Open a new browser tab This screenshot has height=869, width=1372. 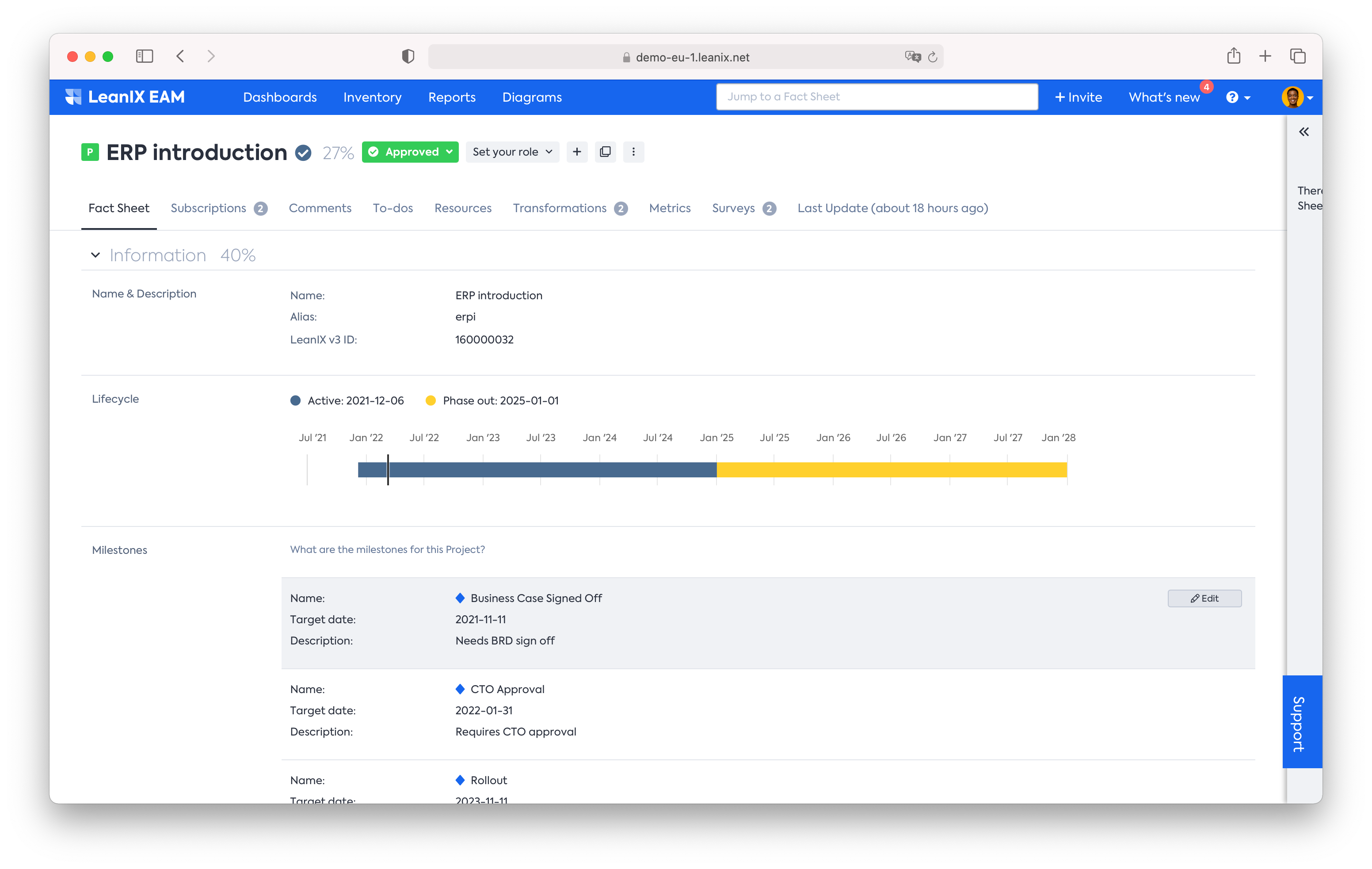point(1265,56)
